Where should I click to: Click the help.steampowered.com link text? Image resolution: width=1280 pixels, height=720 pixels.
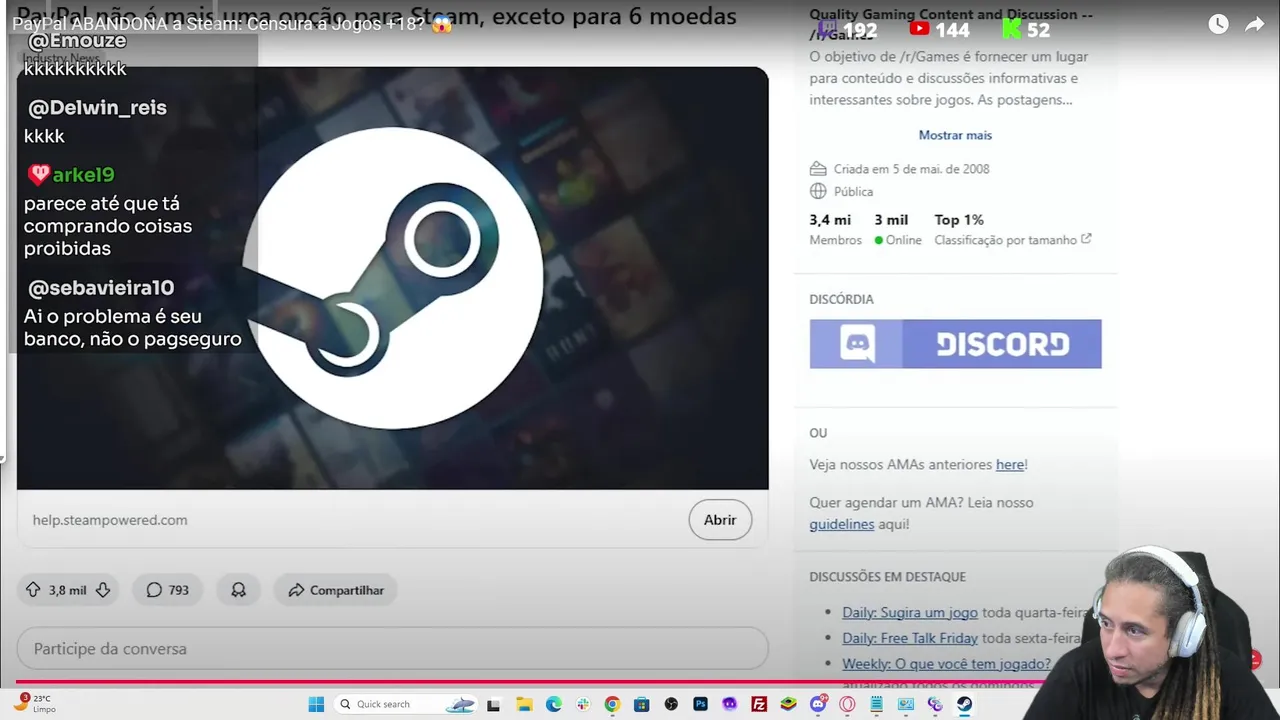pos(110,520)
